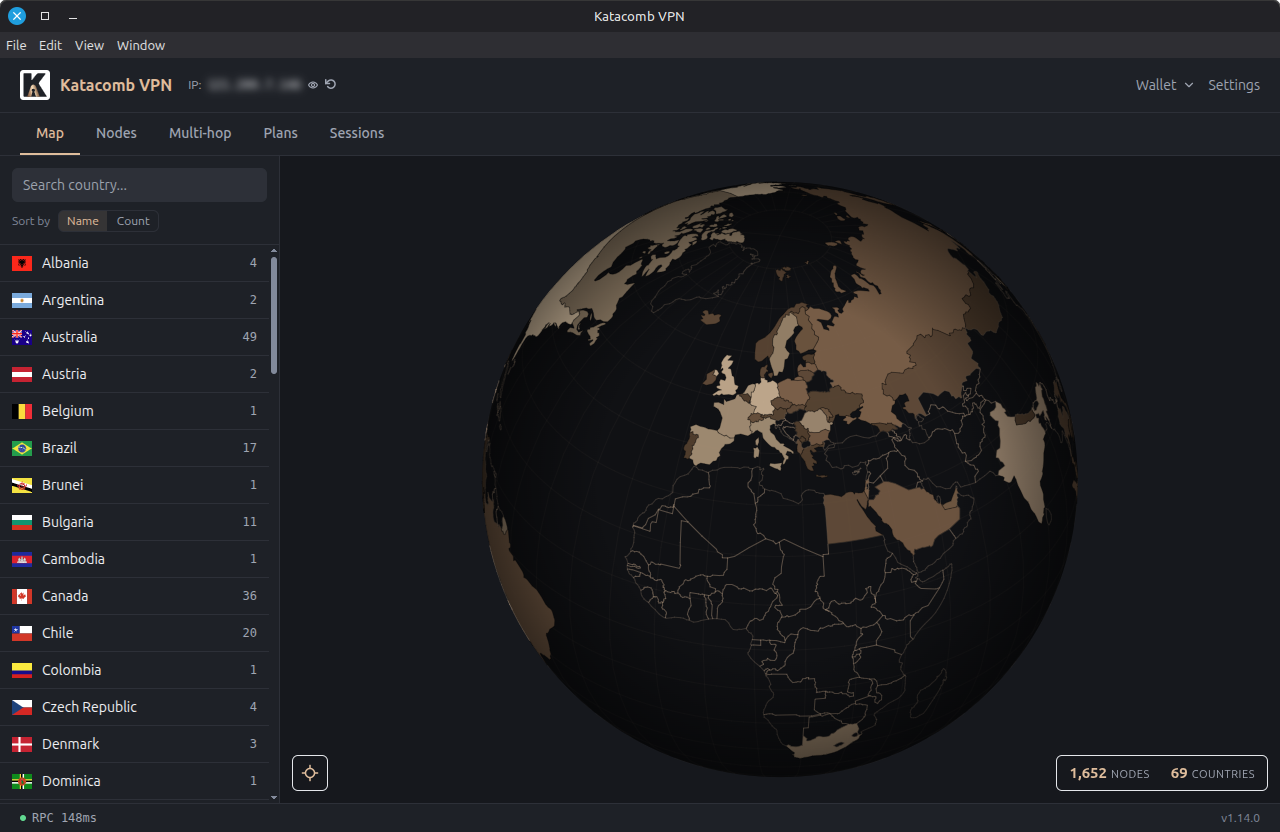Viewport: 1280px width, 832px height.
Task: Click the Australia flag icon
Action: point(22,337)
